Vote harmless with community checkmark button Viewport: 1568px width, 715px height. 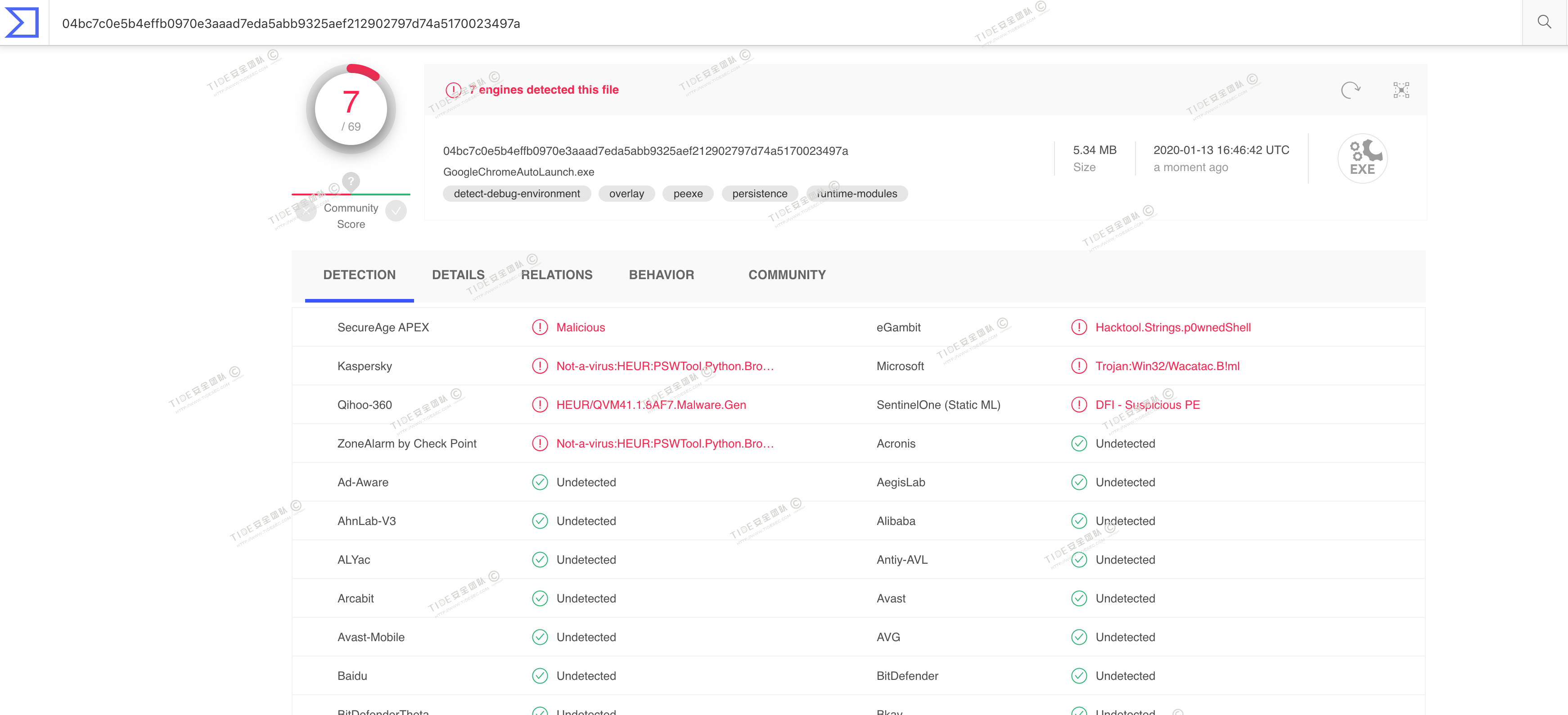pos(396,211)
